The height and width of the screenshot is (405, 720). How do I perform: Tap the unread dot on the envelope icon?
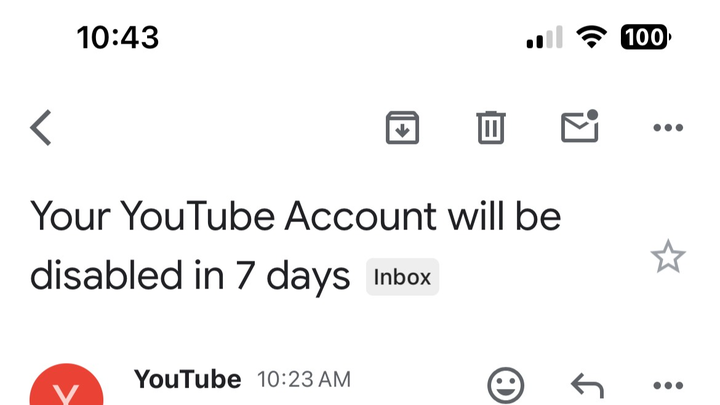pyautogui.click(x=592, y=114)
